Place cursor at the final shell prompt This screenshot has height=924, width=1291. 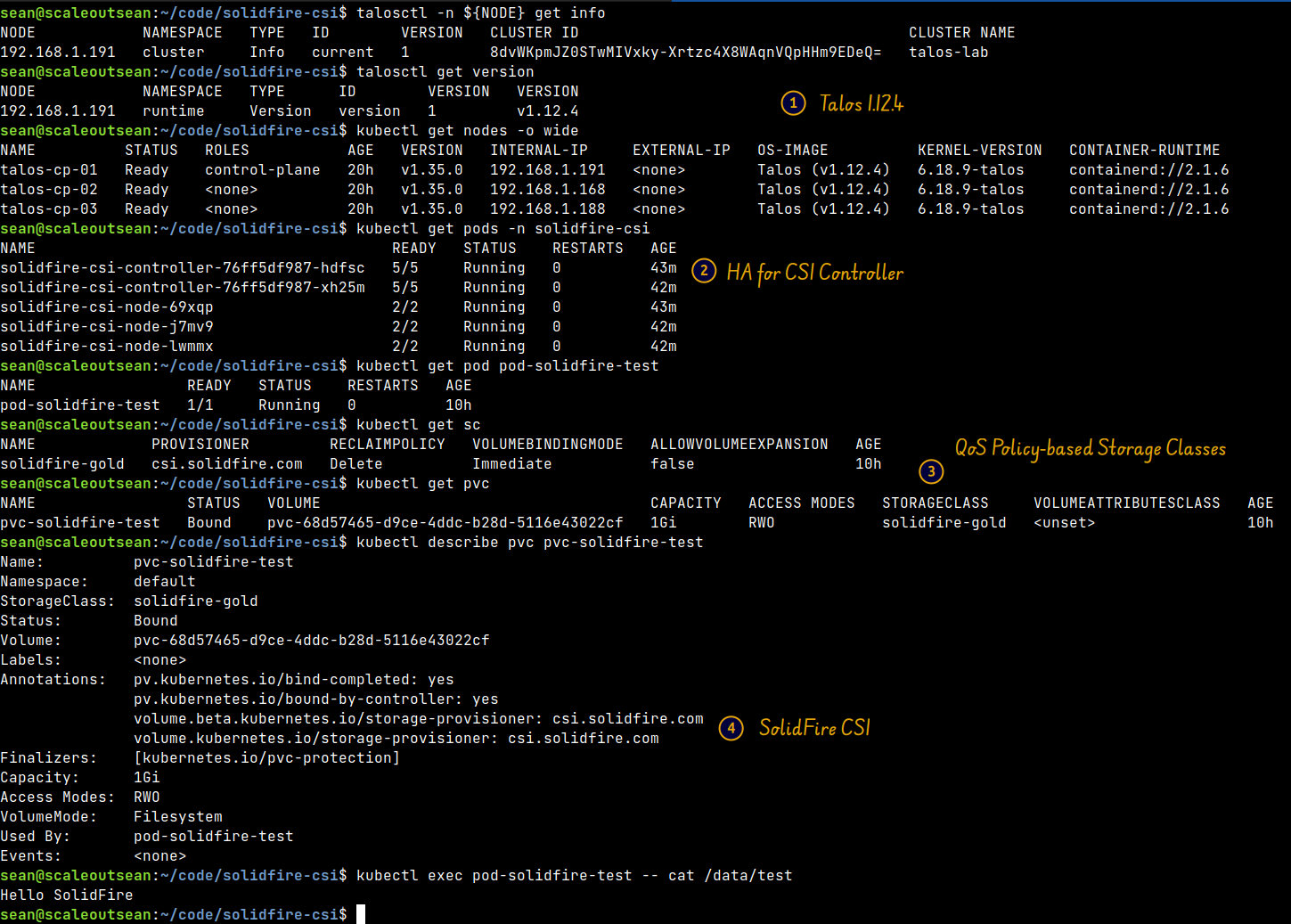point(361,914)
